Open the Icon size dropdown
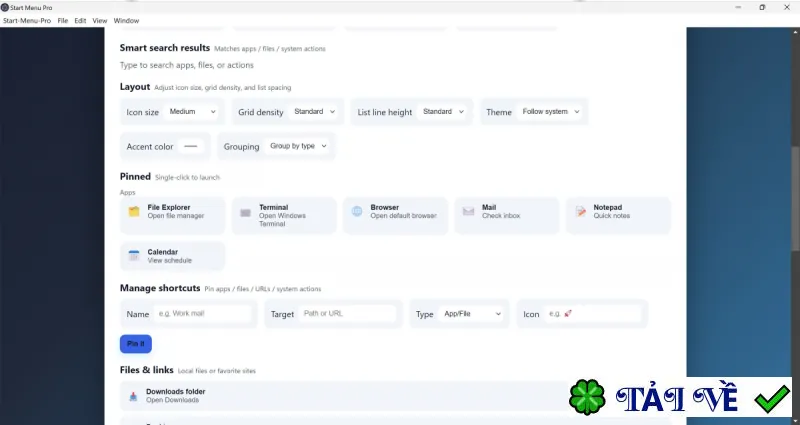This screenshot has width=800, height=425. pos(191,112)
